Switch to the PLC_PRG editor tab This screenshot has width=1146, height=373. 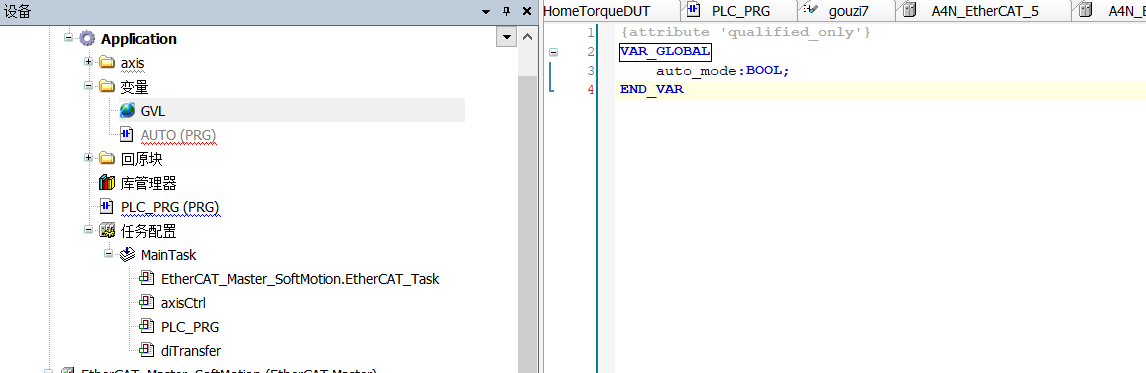[x=741, y=11]
